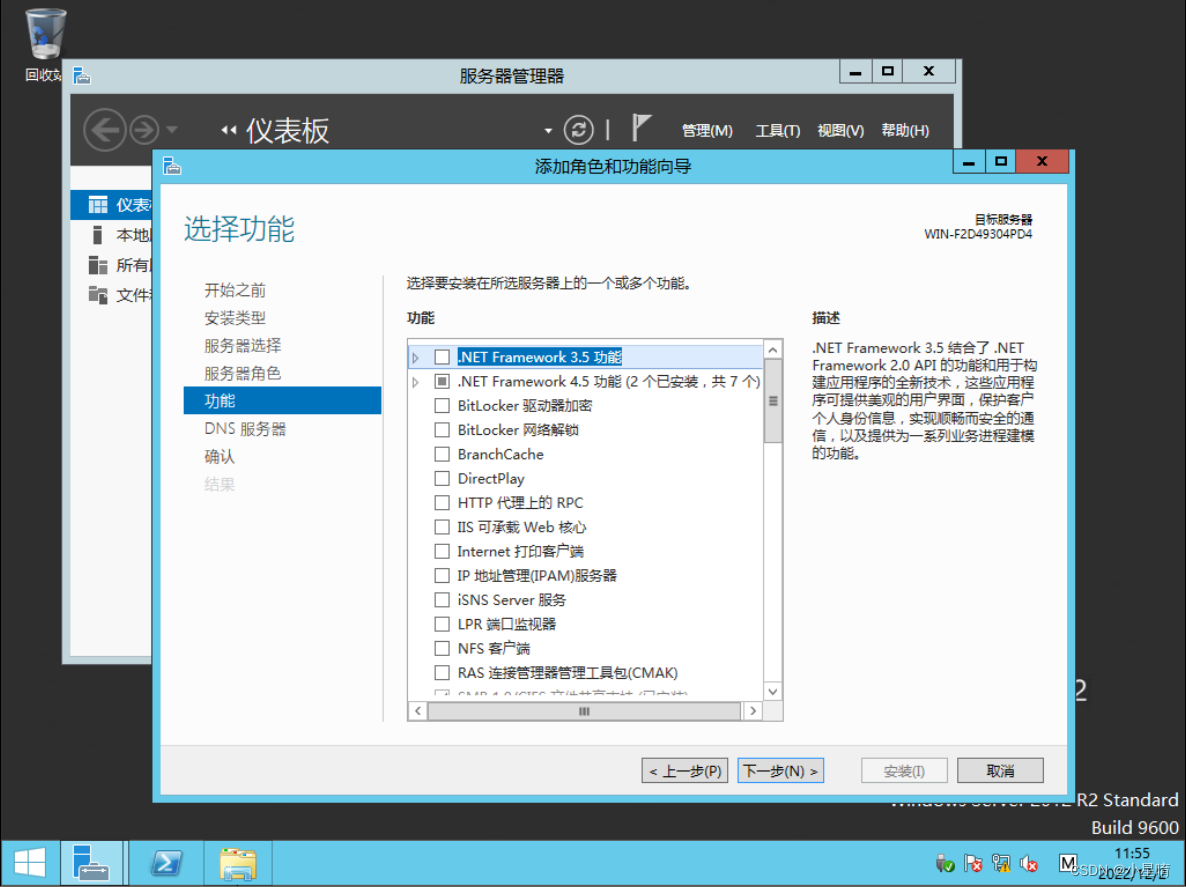Check the .NET Framework 3.5 feature box
Viewport: 1186px width, 887px height.
(442, 357)
